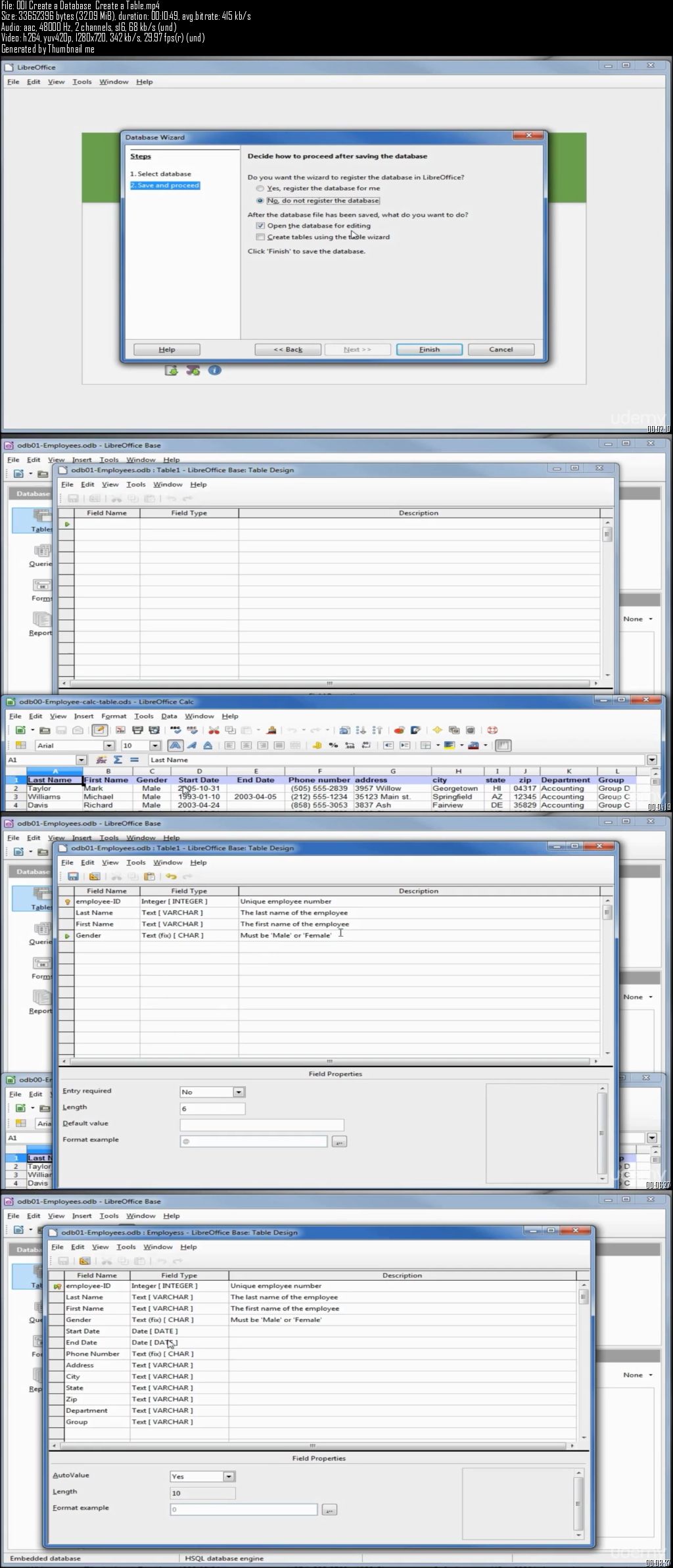This screenshot has height=1568, width=673.
Task: Expand the 'Entry required' No dropdown
Action: point(239,1092)
